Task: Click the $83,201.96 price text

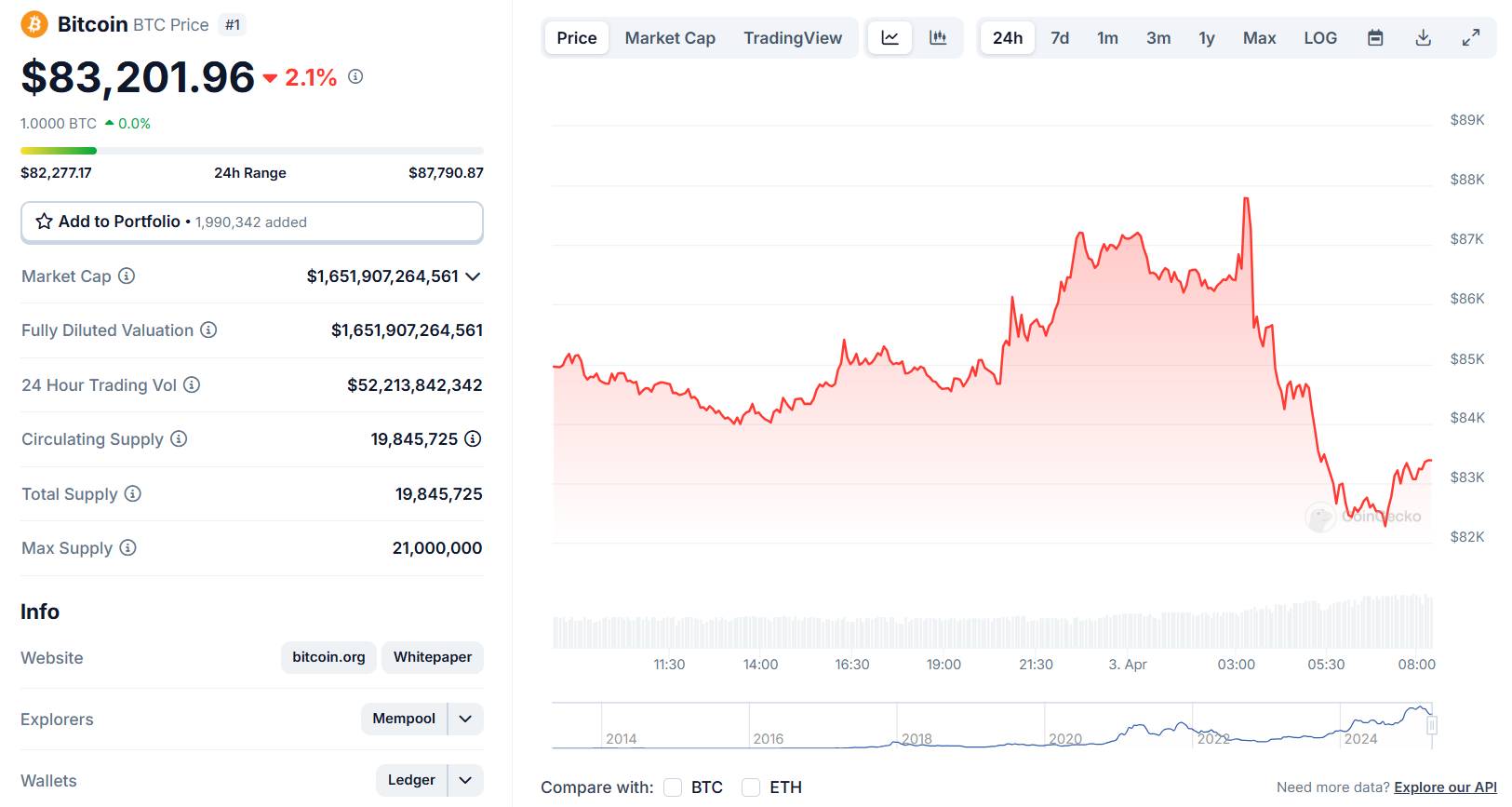Action: [138, 77]
